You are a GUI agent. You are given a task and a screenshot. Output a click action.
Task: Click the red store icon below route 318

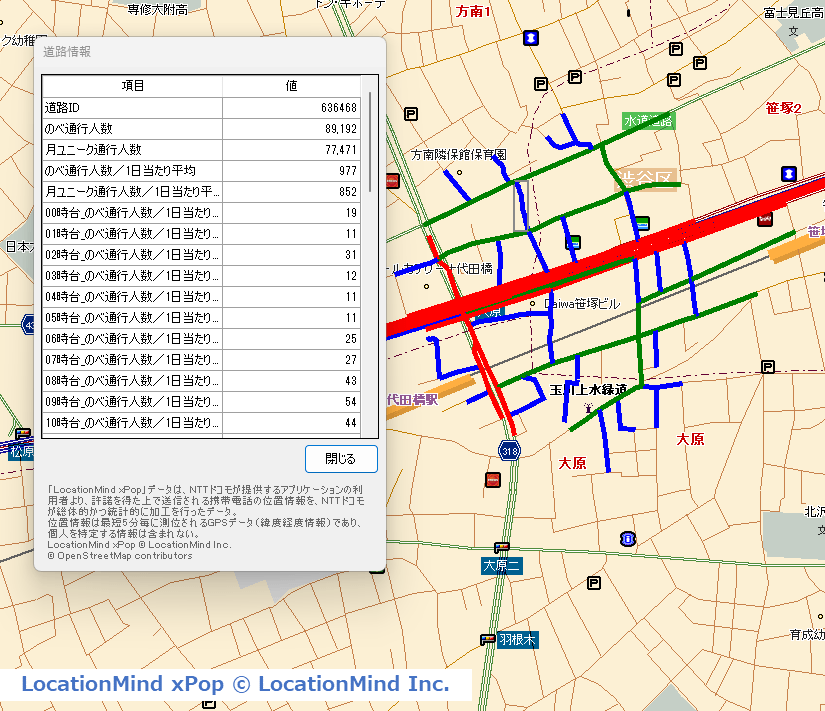[492, 479]
